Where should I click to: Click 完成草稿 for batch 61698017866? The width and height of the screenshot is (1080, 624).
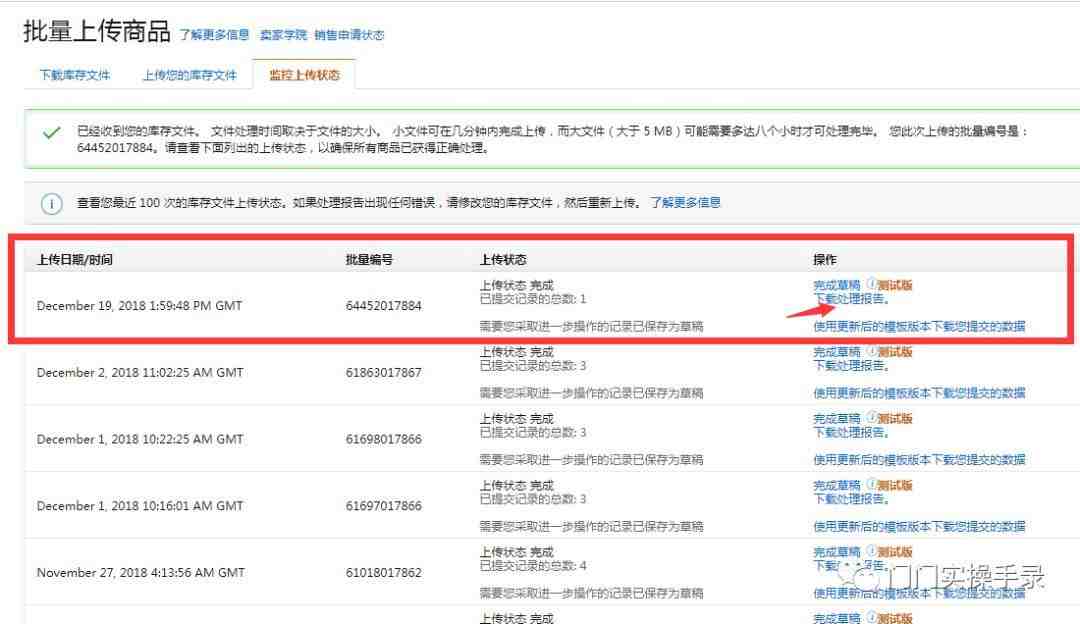(837, 418)
